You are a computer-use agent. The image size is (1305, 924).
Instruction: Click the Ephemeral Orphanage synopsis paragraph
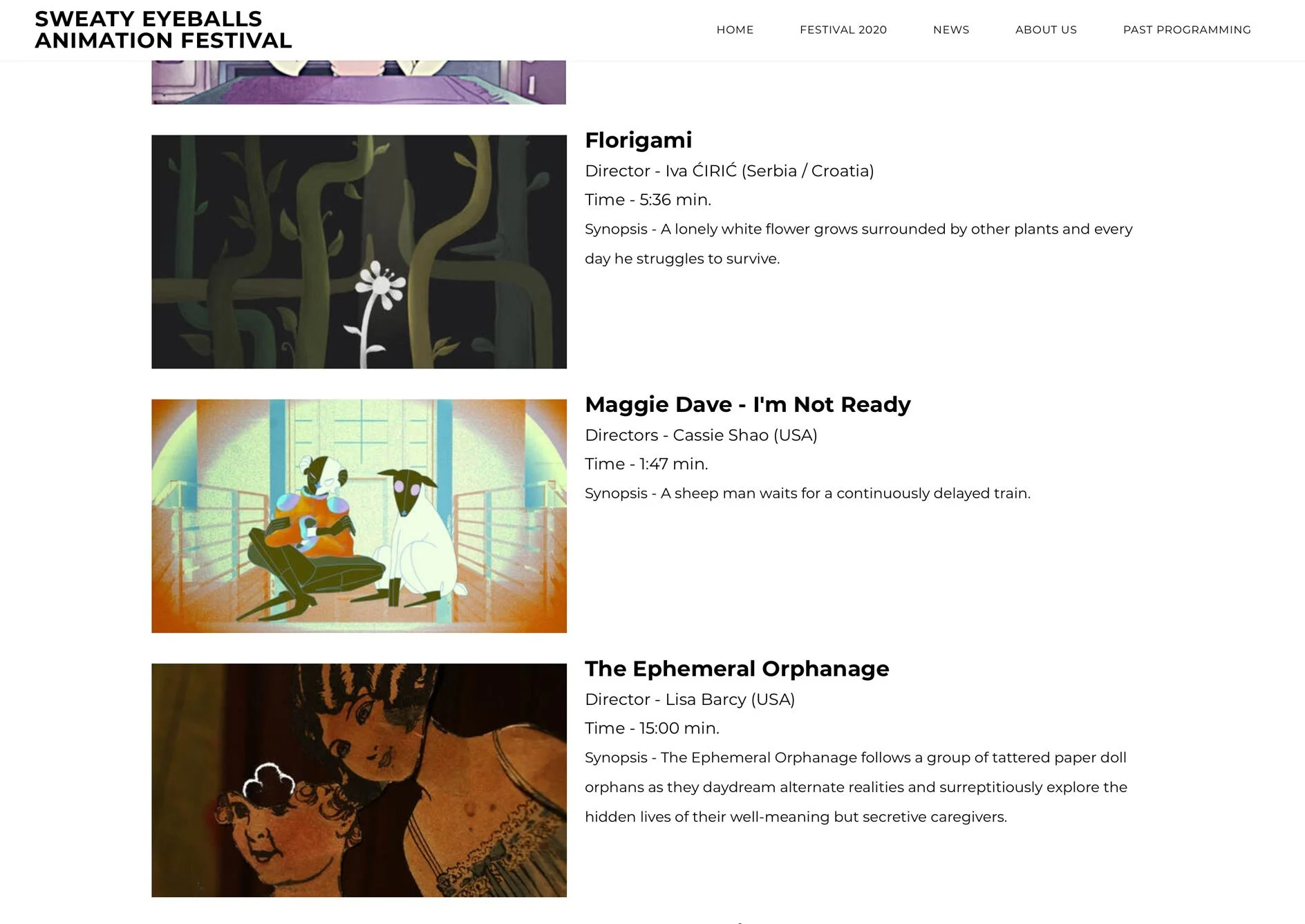(856, 787)
